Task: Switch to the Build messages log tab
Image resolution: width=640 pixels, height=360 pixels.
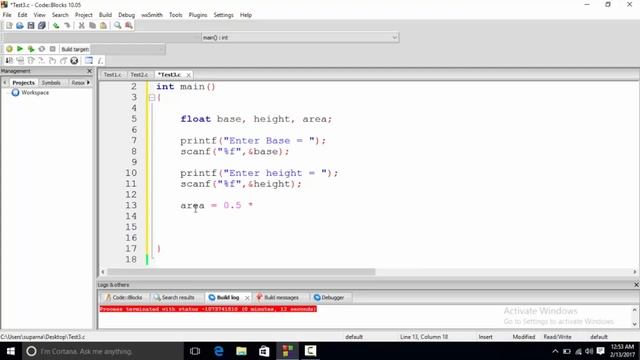Action: click(278, 298)
